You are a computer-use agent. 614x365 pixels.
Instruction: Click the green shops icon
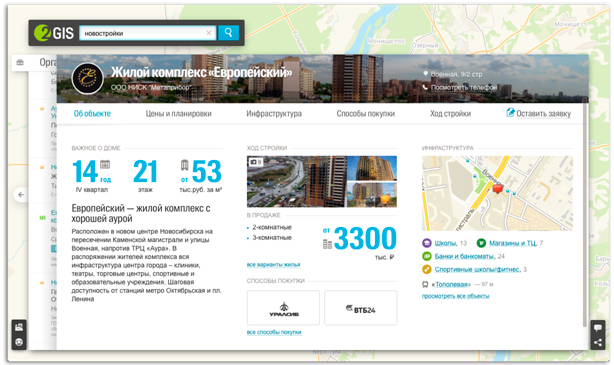(481, 243)
